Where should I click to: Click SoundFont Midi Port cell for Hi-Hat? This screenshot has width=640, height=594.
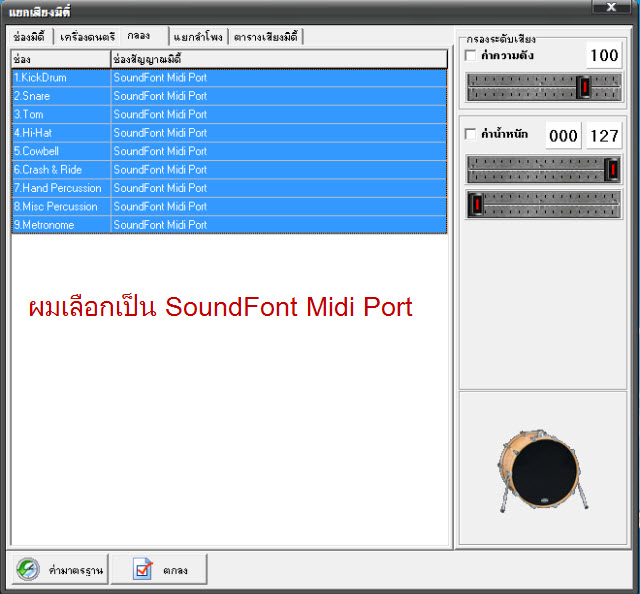click(279, 133)
